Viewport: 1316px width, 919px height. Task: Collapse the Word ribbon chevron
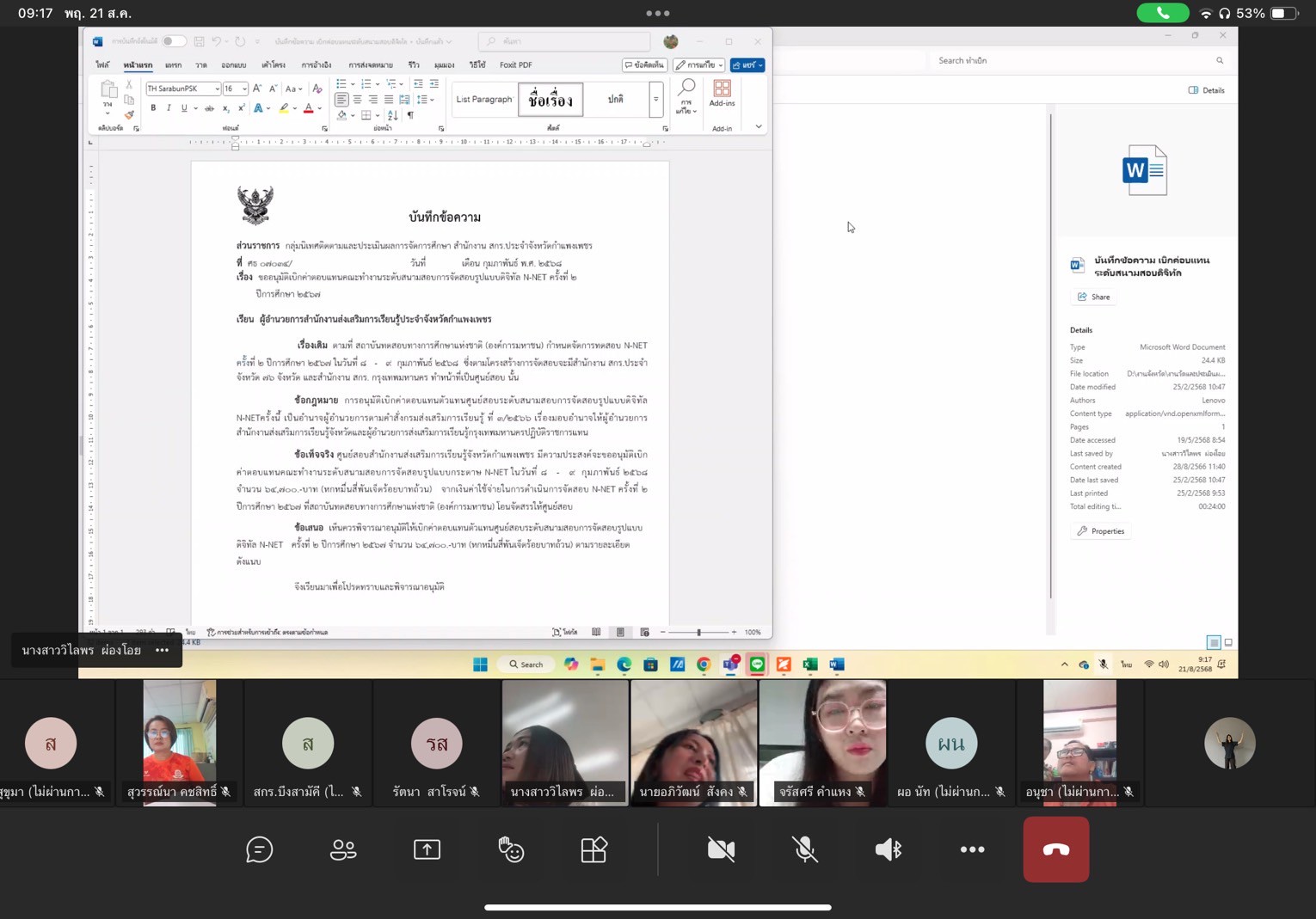click(x=759, y=126)
